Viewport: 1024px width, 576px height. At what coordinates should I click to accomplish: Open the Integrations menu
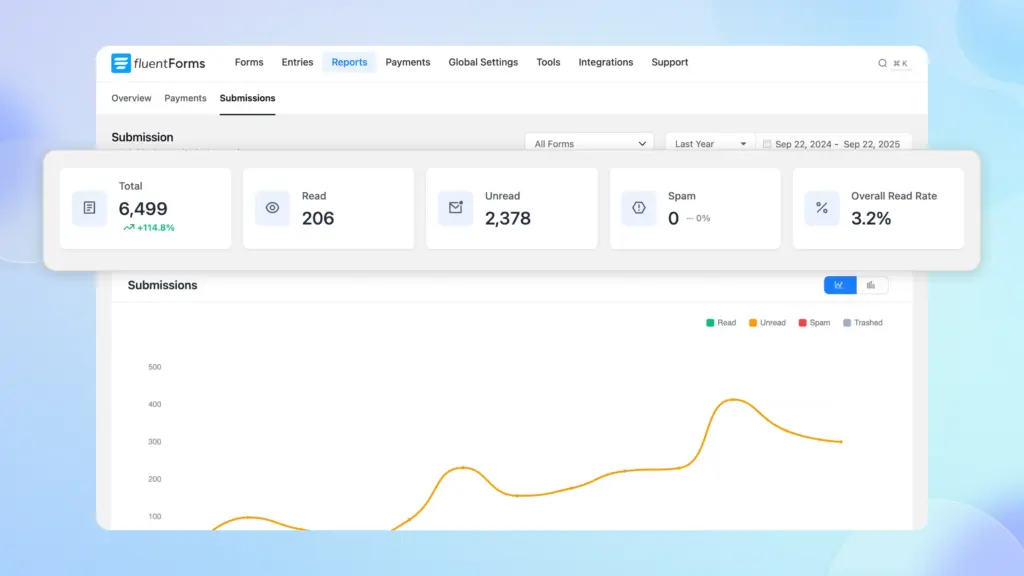[605, 62]
